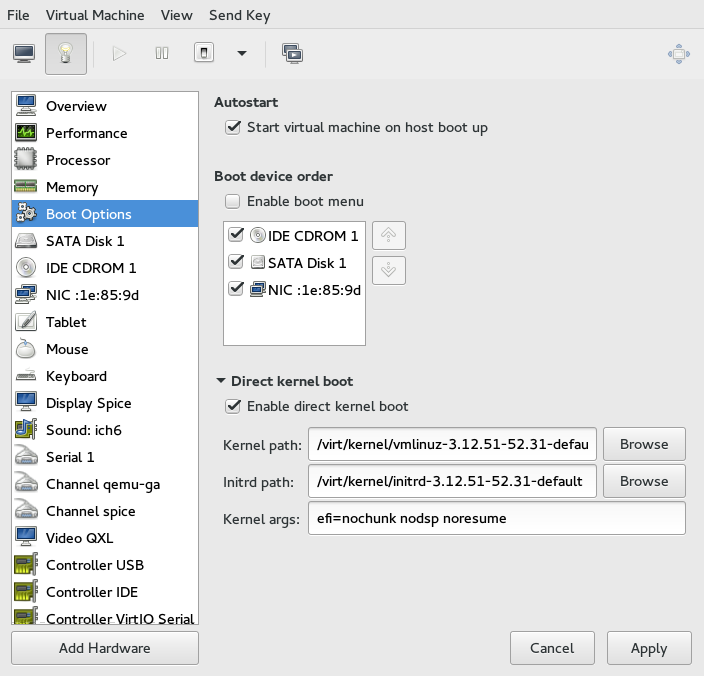Open the Virtual Machine menu

(x=95, y=15)
